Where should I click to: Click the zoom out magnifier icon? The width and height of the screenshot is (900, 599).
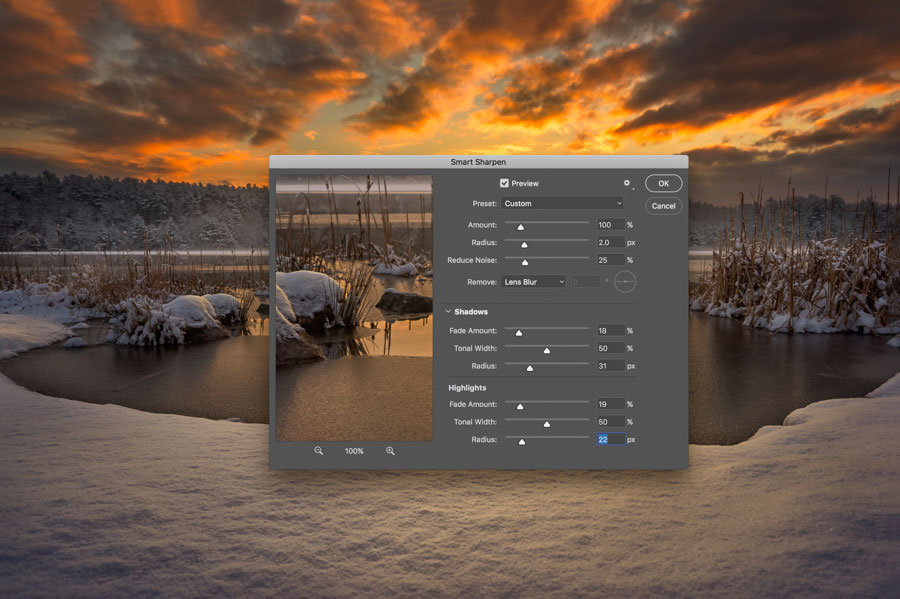click(x=319, y=451)
